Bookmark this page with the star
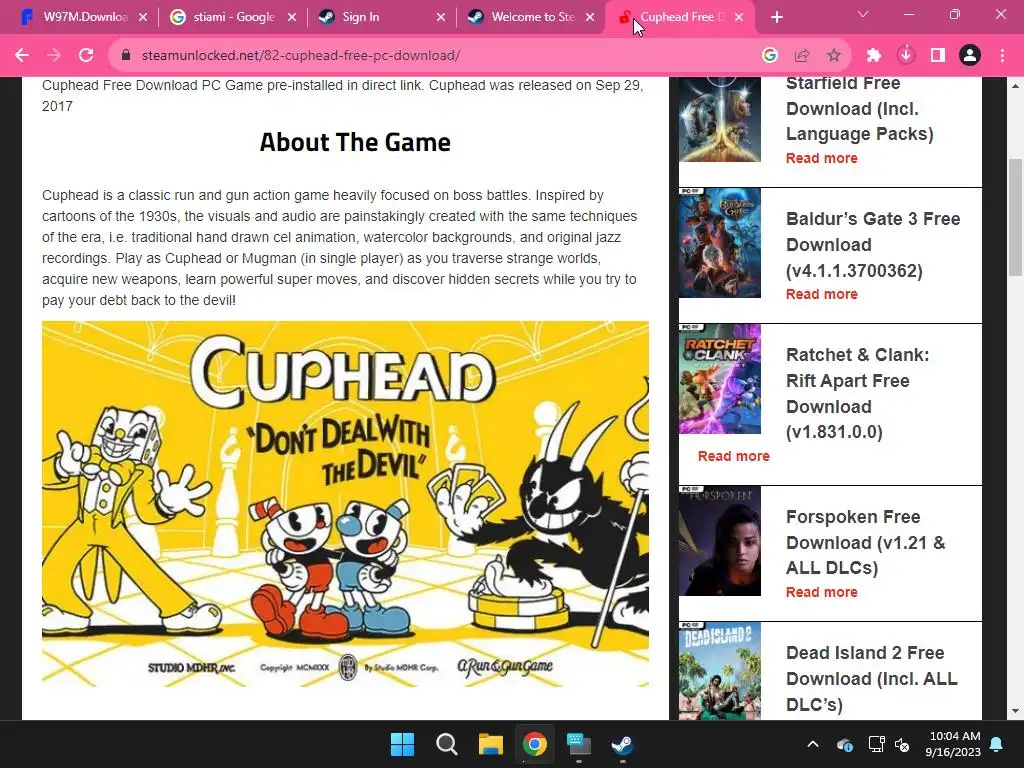Screen dimensions: 1024x768 tap(834, 56)
